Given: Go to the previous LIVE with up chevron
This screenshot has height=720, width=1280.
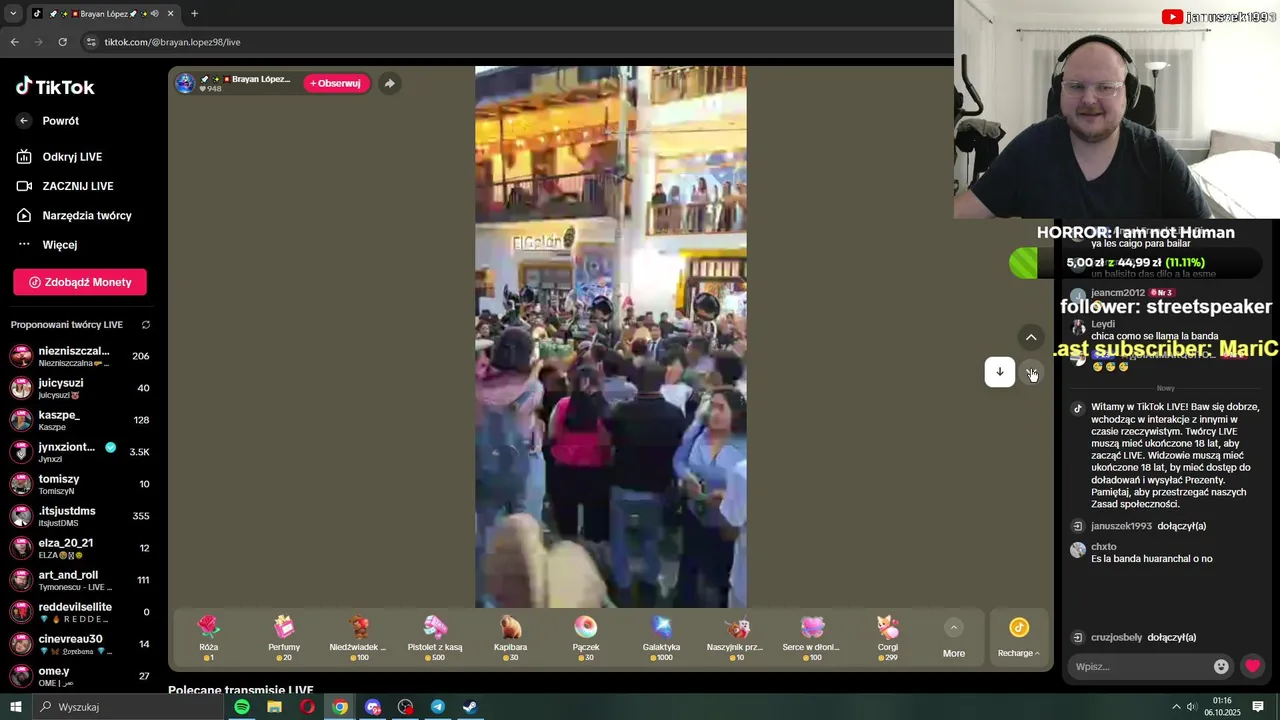Looking at the screenshot, I should [x=1031, y=337].
